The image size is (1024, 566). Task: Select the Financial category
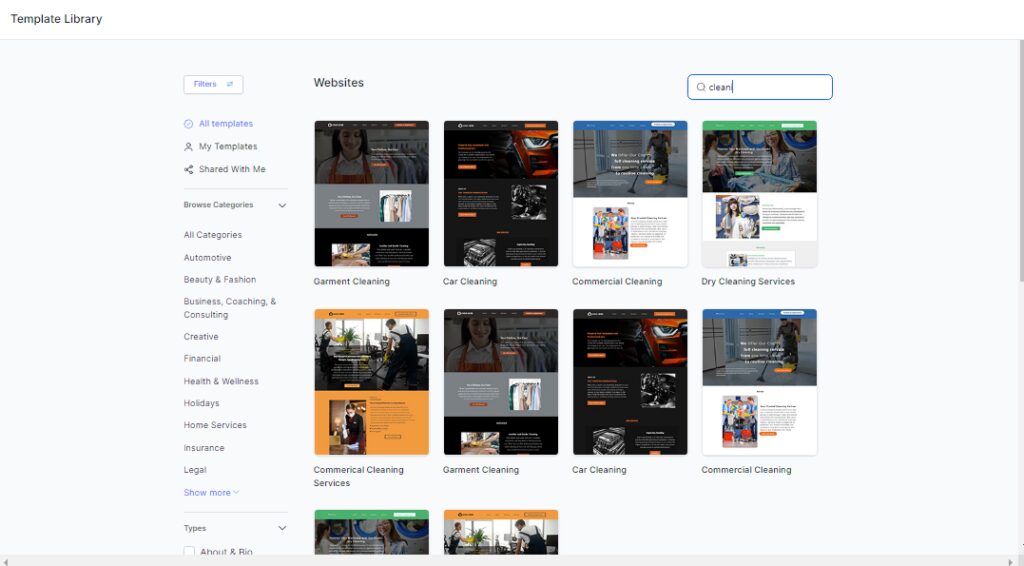pos(202,359)
